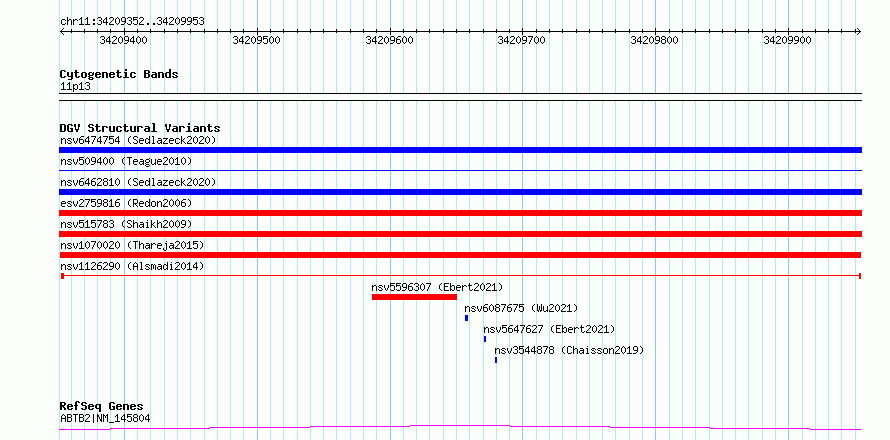Select the short red nsv5596307 bar

pyautogui.click(x=414, y=297)
